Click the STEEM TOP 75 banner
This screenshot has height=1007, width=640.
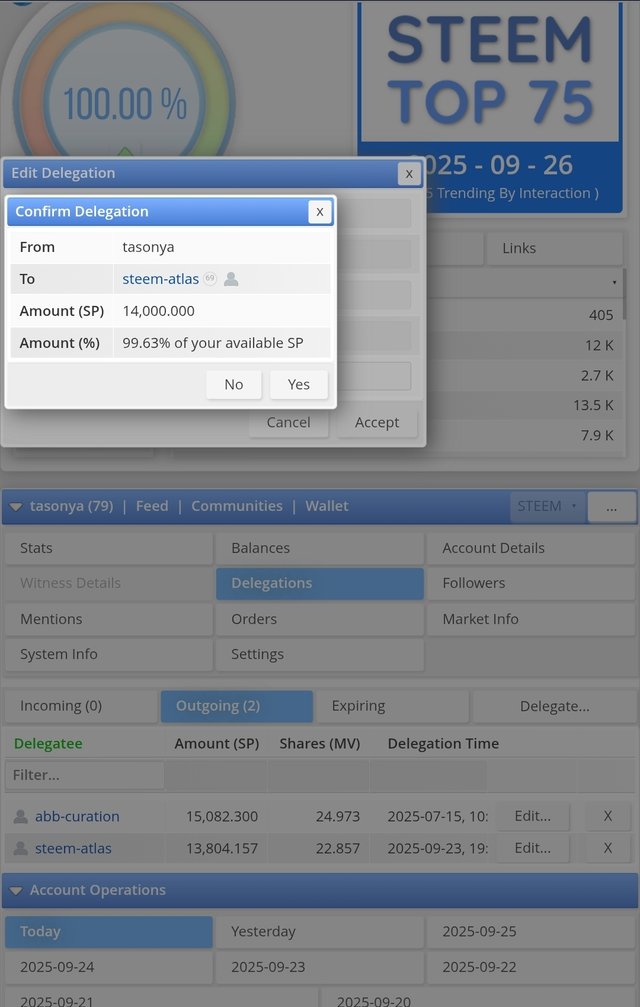(490, 106)
